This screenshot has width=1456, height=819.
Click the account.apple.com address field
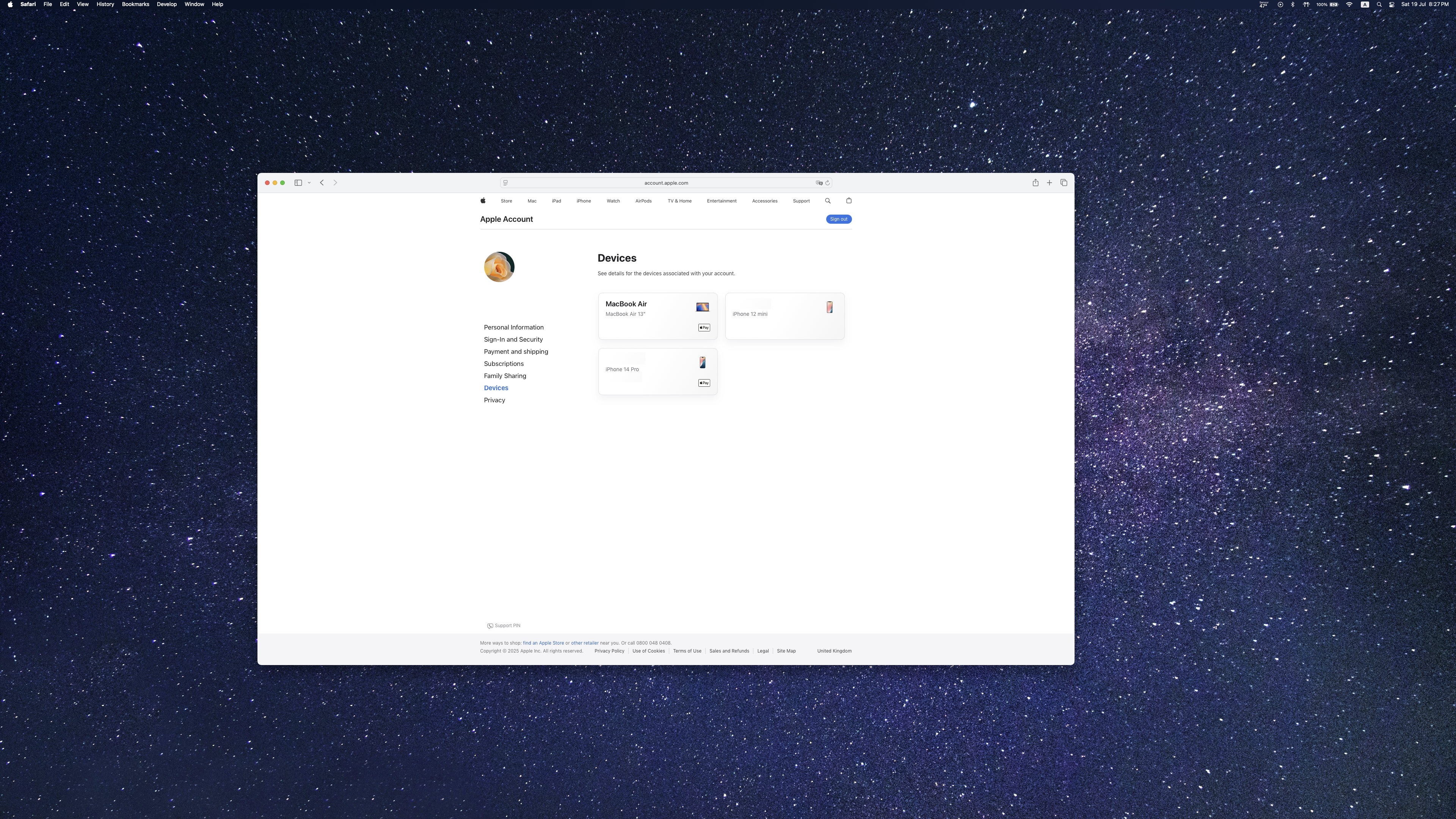[x=666, y=182]
